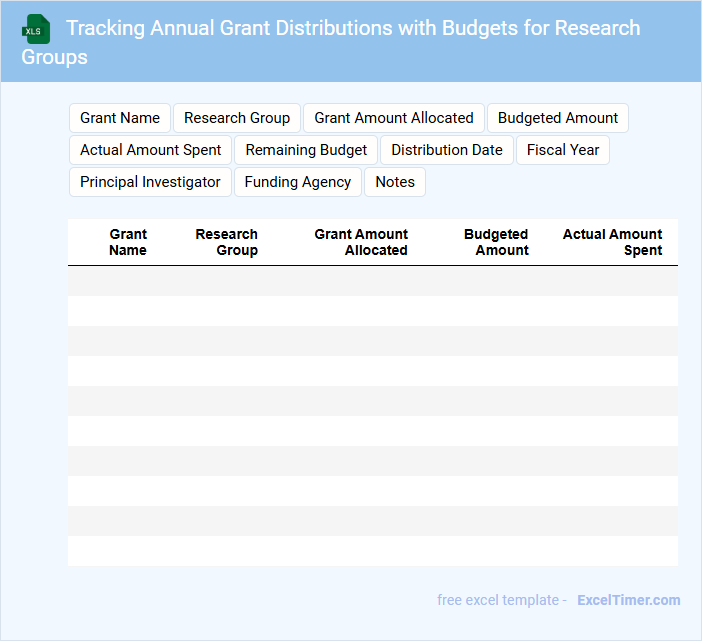
Task: Select the Notes tag
Action: coord(395,182)
